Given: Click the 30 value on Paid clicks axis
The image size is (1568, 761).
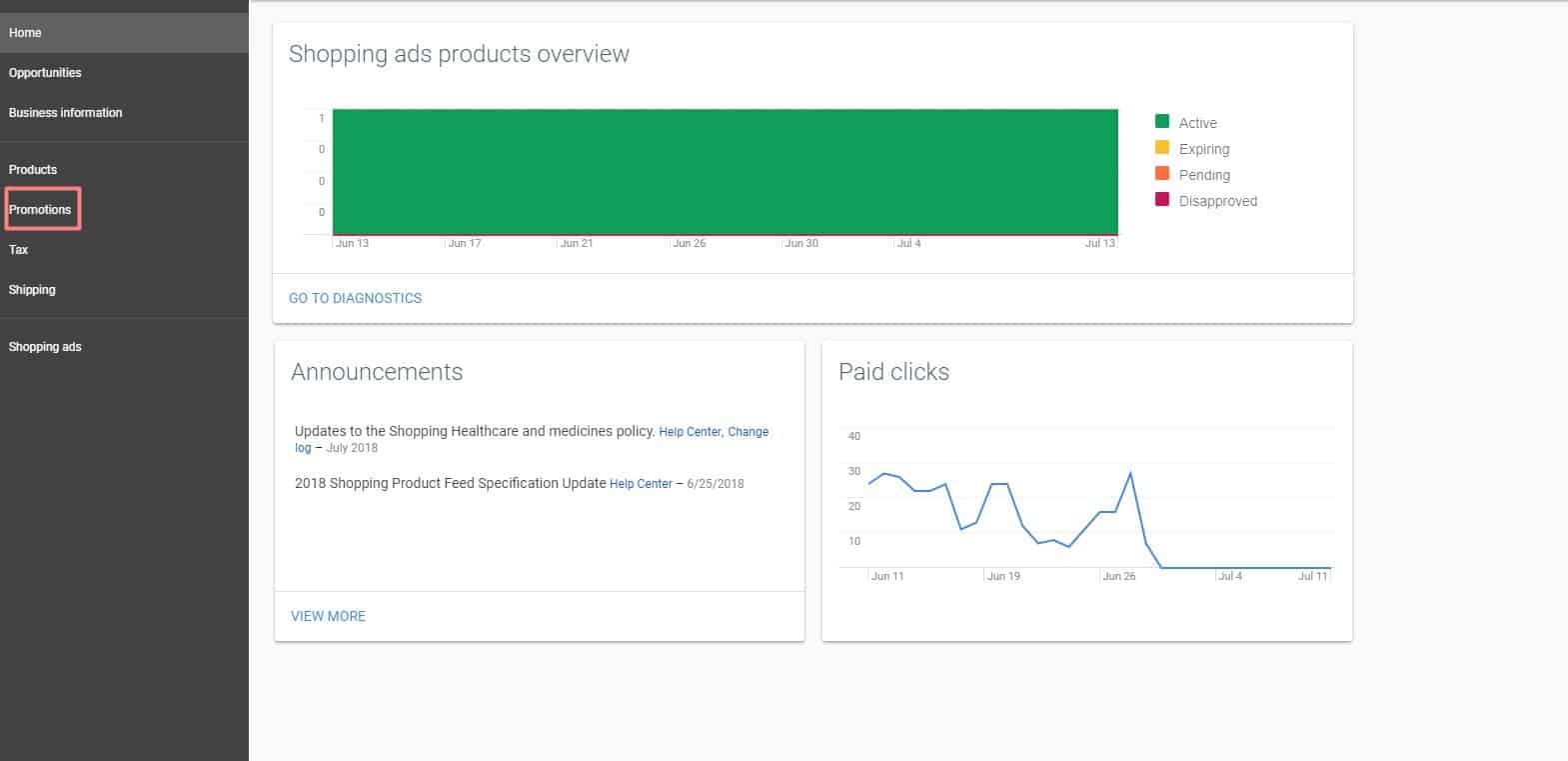Looking at the screenshot, I should coord(853,471).
